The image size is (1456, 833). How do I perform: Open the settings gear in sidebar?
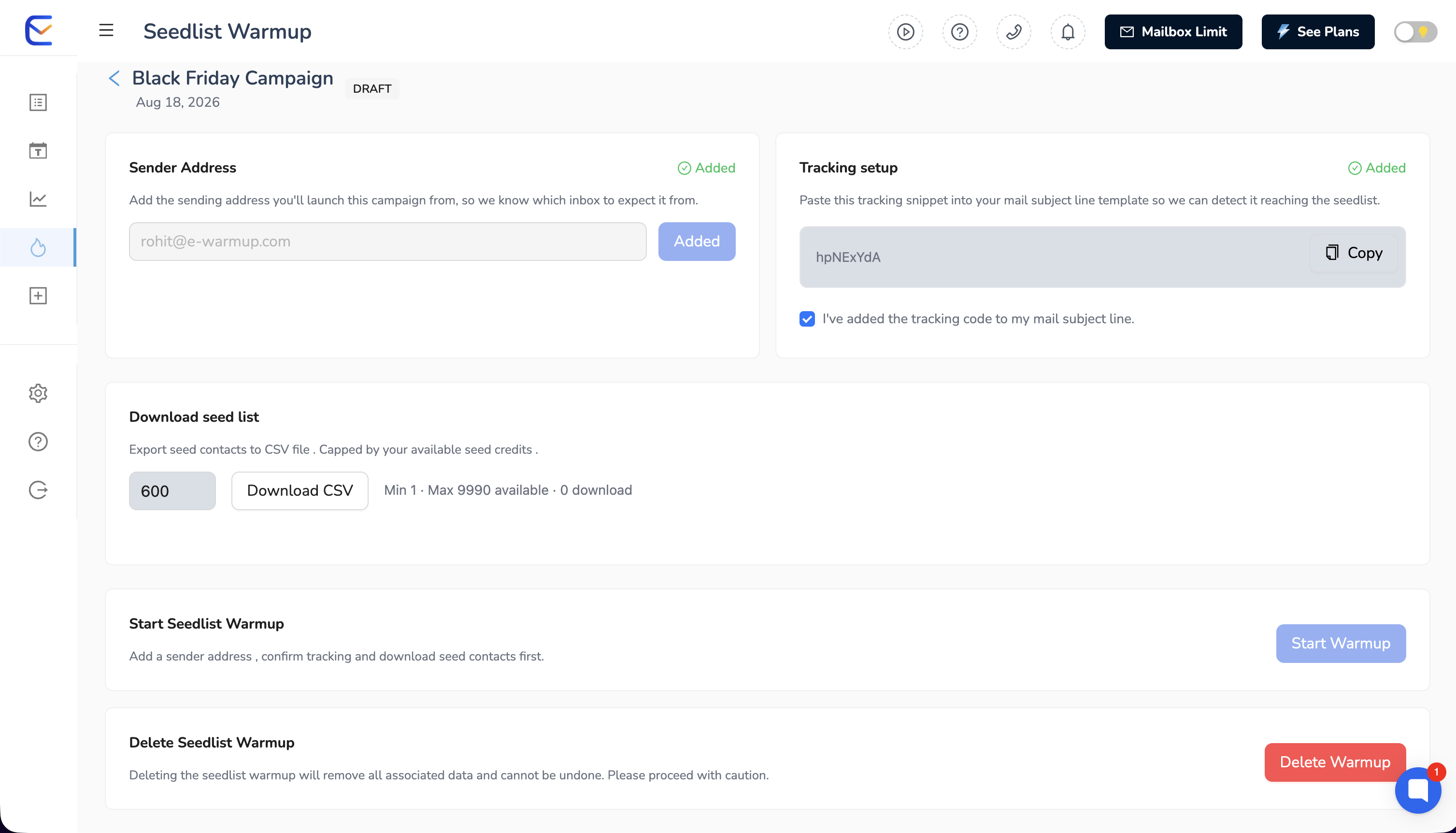[x=38, y=393]
